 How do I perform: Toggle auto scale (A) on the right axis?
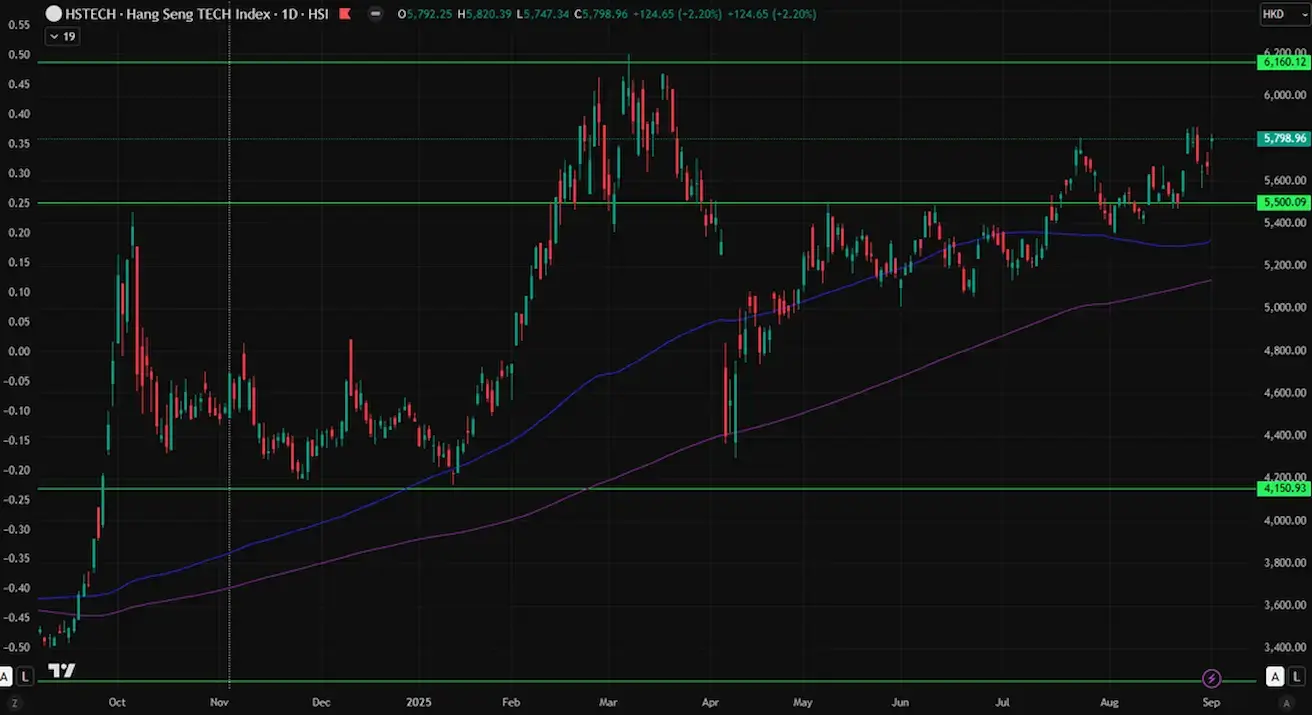click(1274, 677)
